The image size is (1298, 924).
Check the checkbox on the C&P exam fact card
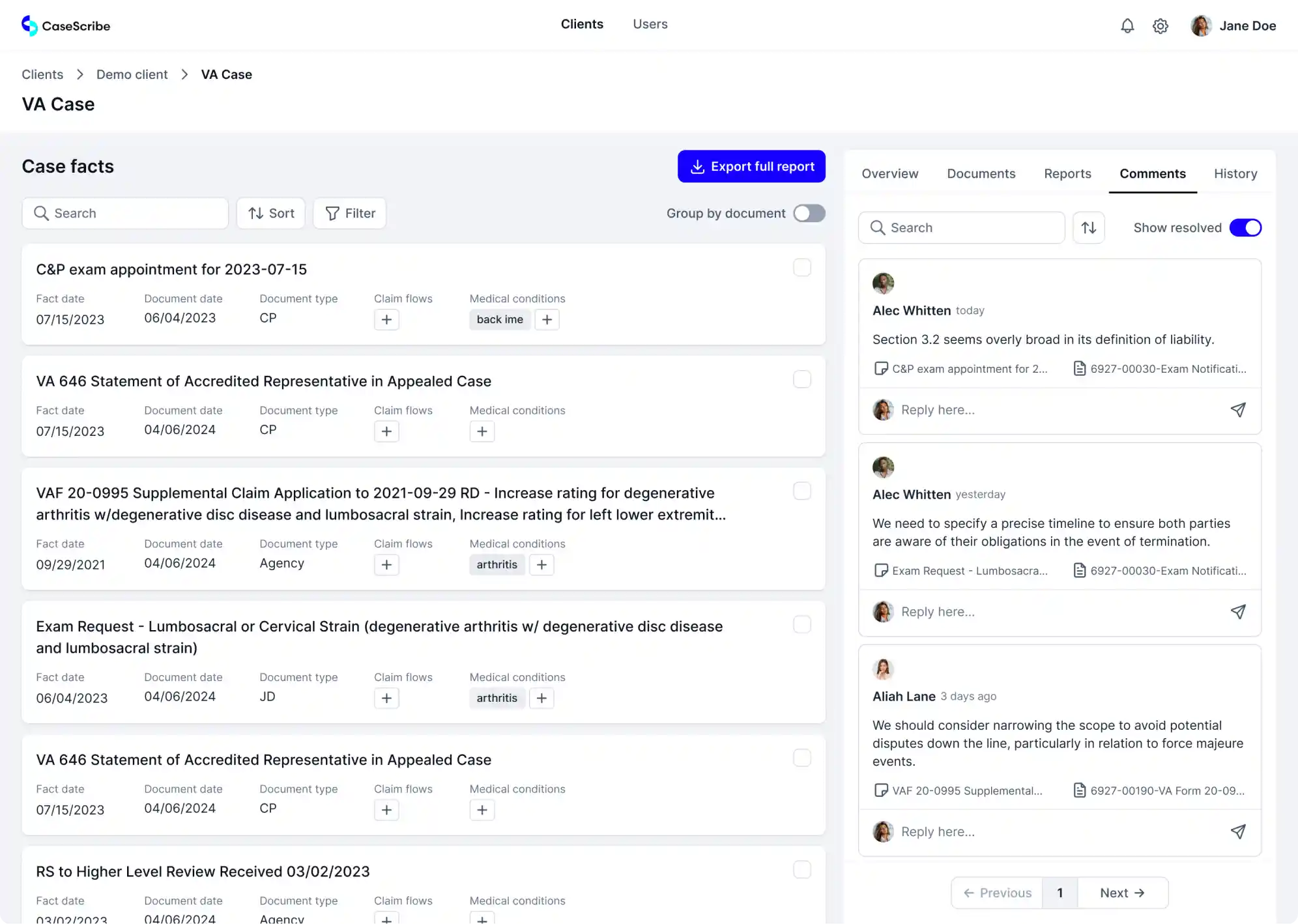pos(802,267)
